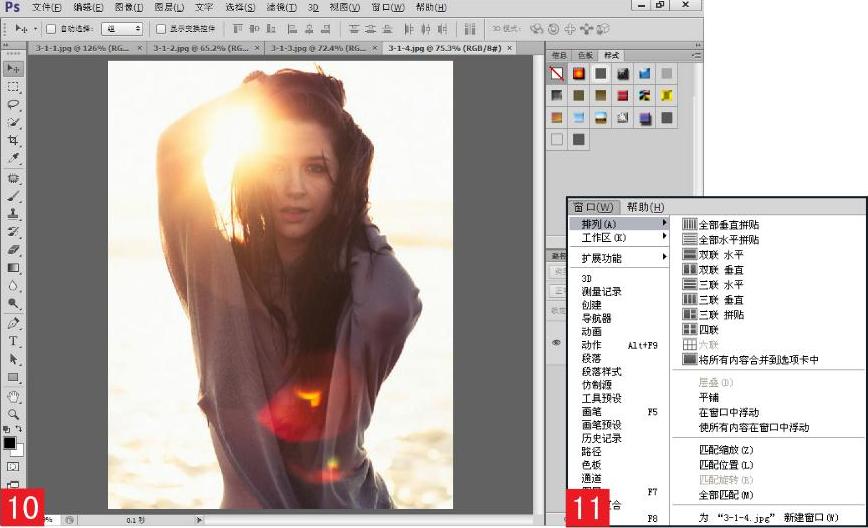Viewport: 868px width, 528px height.
Task: Click the Quick Mask mode icon
Action: [13, 467]
